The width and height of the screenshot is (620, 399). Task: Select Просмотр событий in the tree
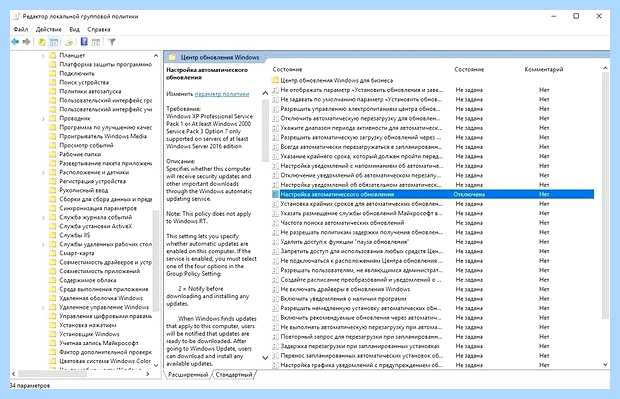coord(86,145)
